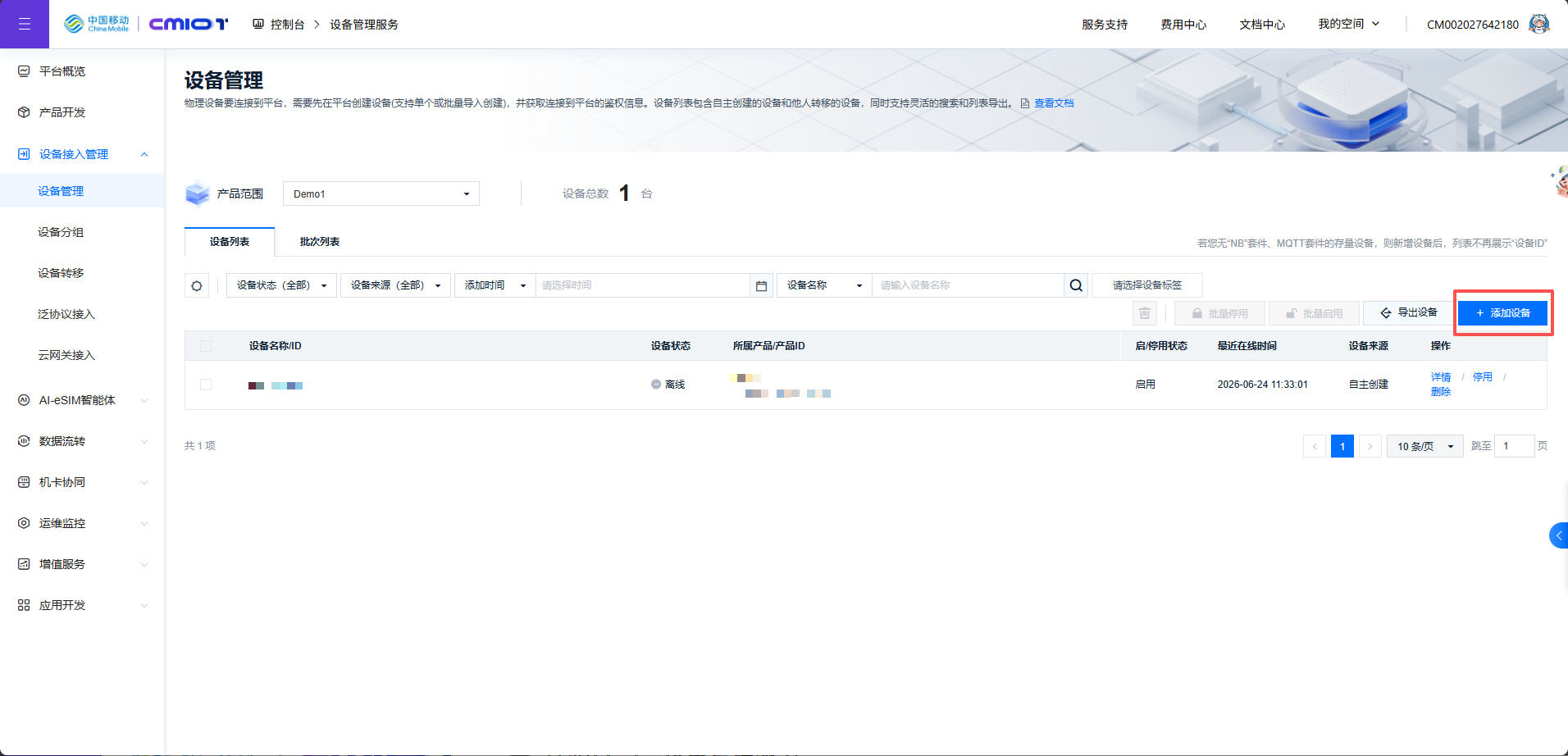Click the 增值服务 sidebar icon
Viewport: 1568px width, 756px height.
tap(24, 564)
